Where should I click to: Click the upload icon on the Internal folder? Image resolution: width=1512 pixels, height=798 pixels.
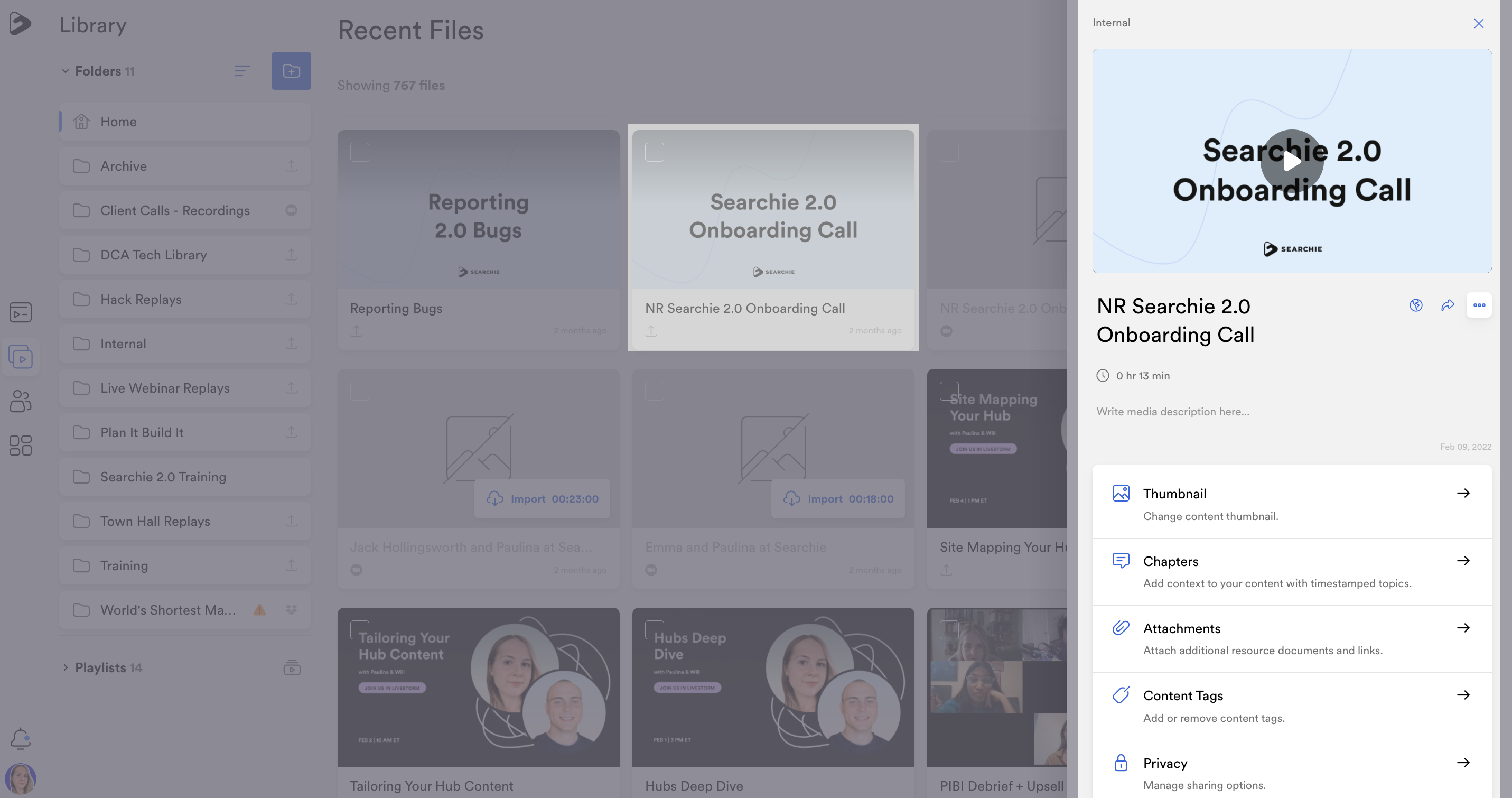291,343
